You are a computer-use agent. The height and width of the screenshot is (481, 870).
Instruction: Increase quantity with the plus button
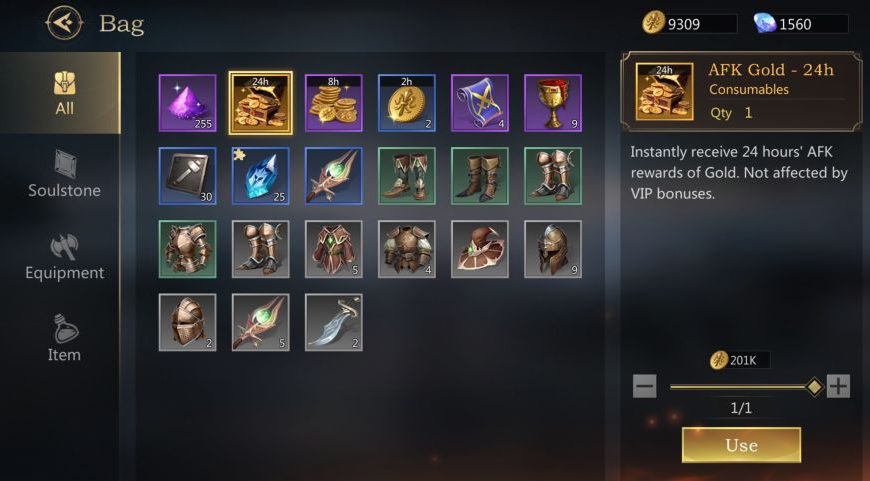838,386
